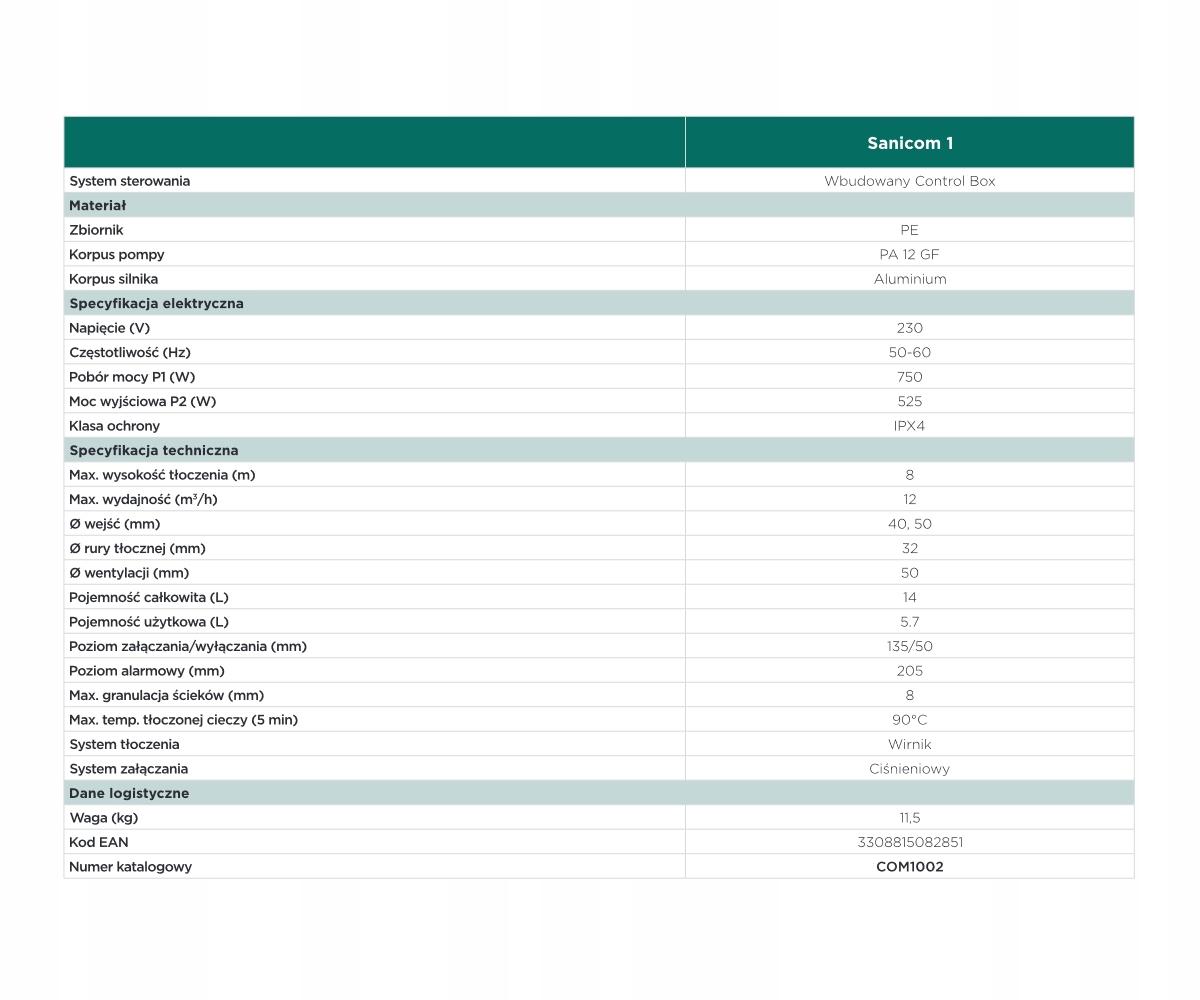Click the EAN code 3308815082851
Viewport: 1200px width, 1000px height.
click(x=909, y=843)
